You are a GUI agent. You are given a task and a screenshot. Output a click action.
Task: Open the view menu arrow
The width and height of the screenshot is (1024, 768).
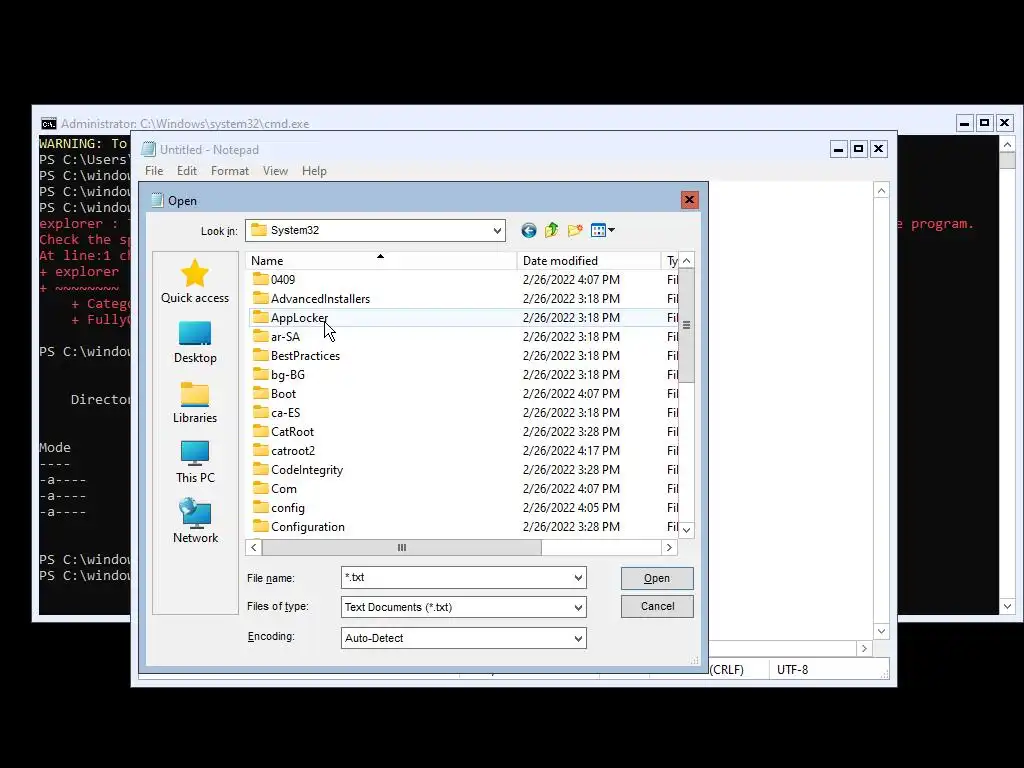(x=611, y=230)
